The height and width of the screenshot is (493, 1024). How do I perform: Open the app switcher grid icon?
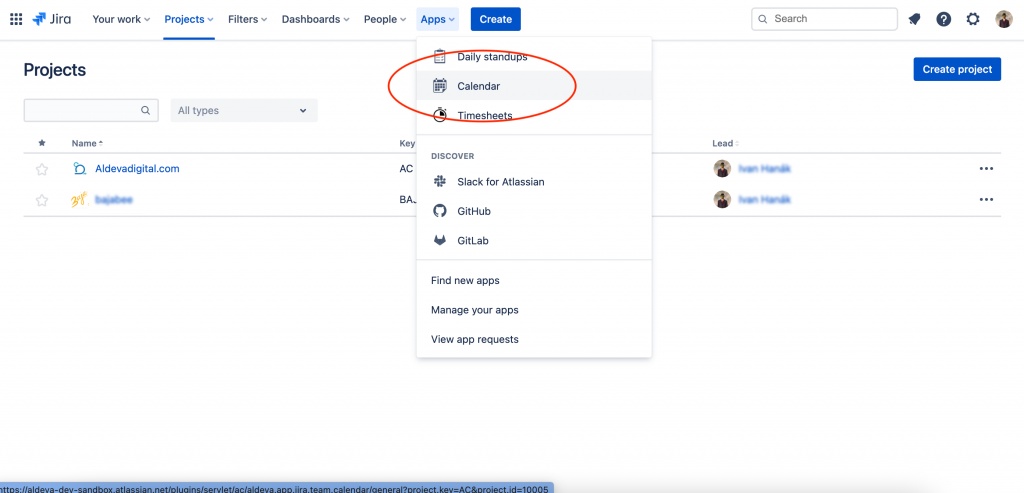coord(16,19)
